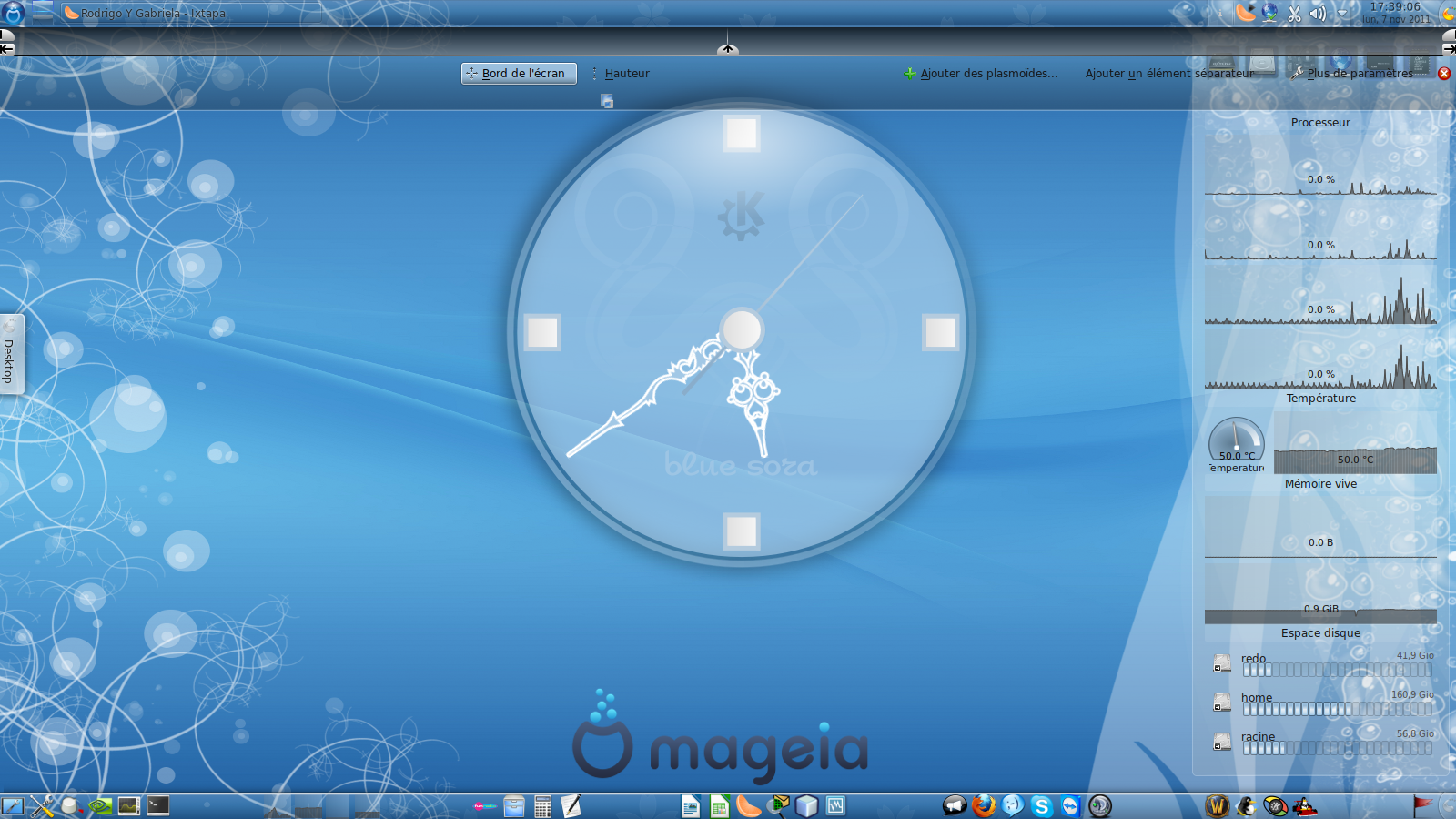Open the NVIDIA settings icon
Viewport: 1456px width, 819px height.
click(x=100, y=805)
